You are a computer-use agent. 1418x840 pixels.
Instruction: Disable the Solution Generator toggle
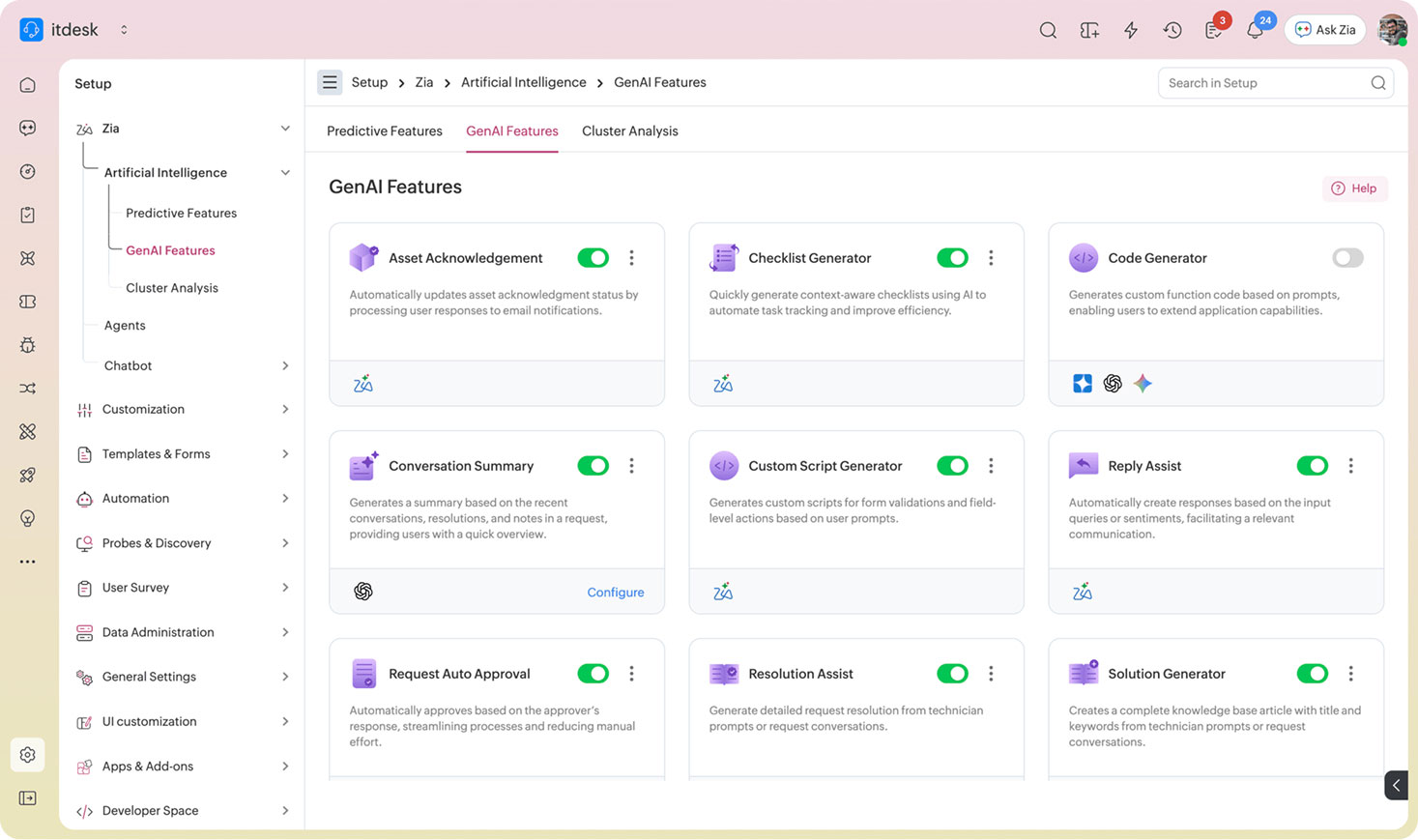click(1312, 674)
